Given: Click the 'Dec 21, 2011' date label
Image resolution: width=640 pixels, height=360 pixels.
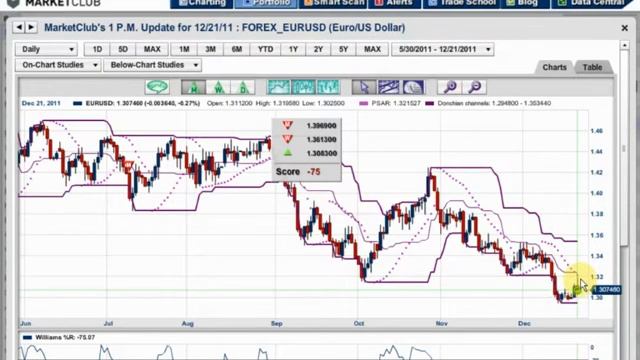Looking at the screenshot, I should (x=41, y=104).
